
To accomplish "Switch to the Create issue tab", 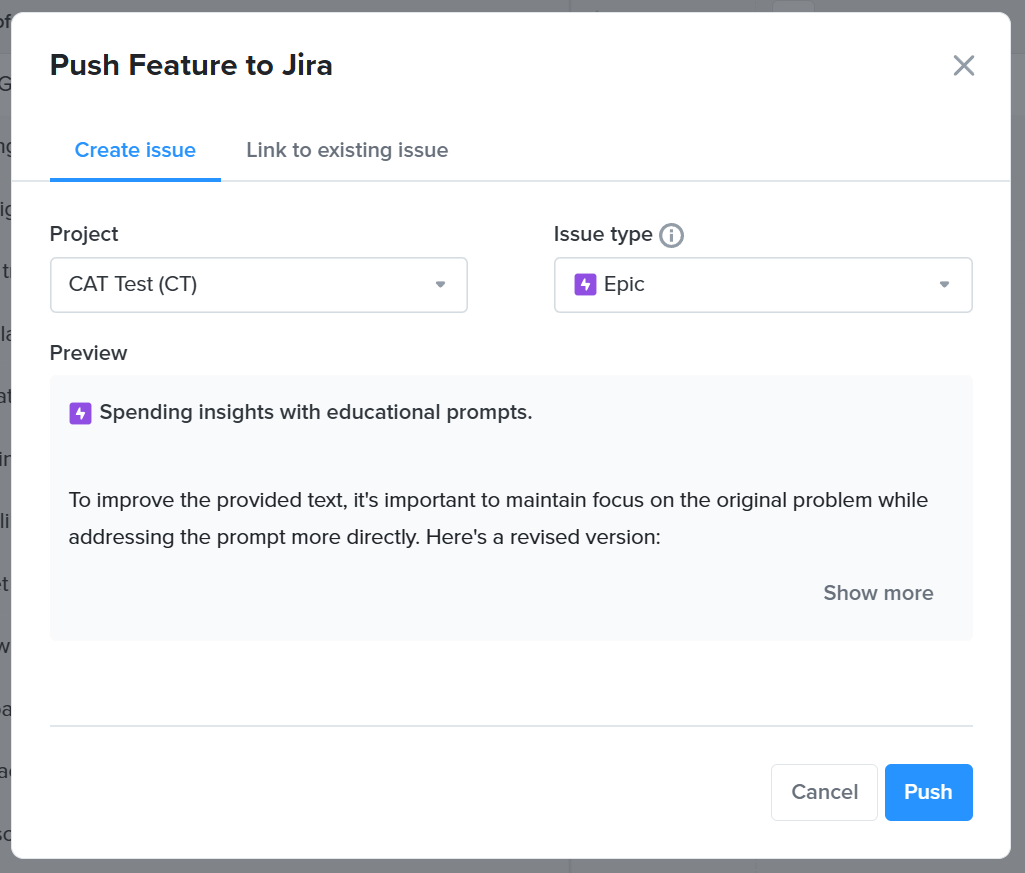I will (135, 150).
